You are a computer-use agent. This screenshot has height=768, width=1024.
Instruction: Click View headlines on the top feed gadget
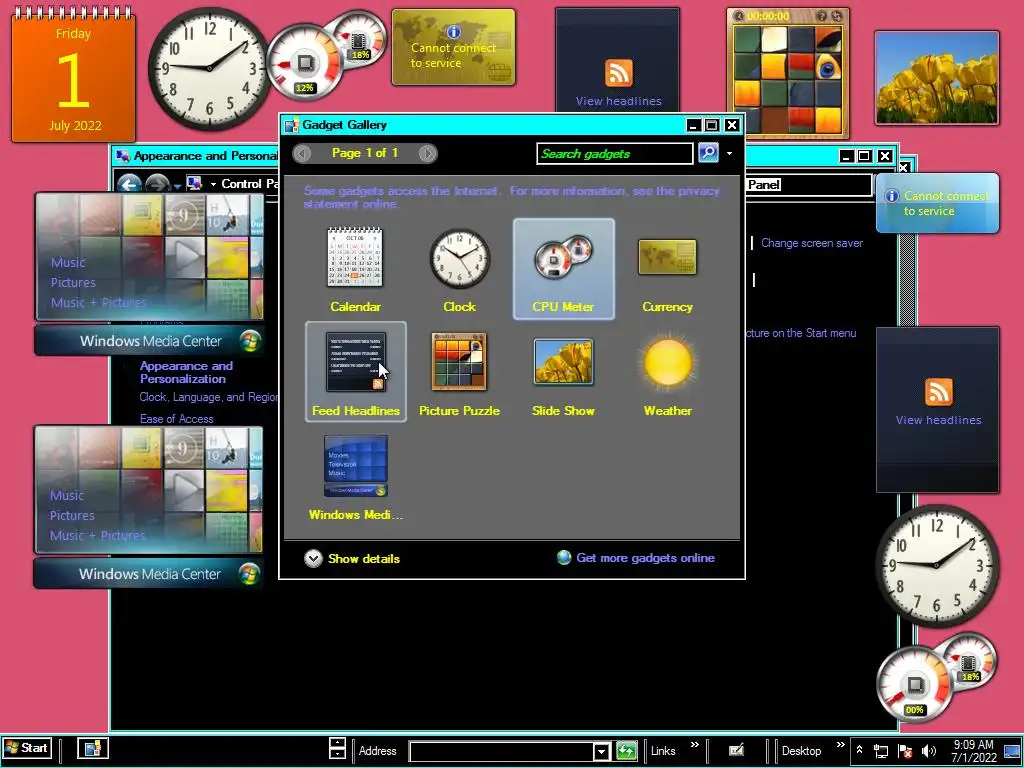click(618, 101)
